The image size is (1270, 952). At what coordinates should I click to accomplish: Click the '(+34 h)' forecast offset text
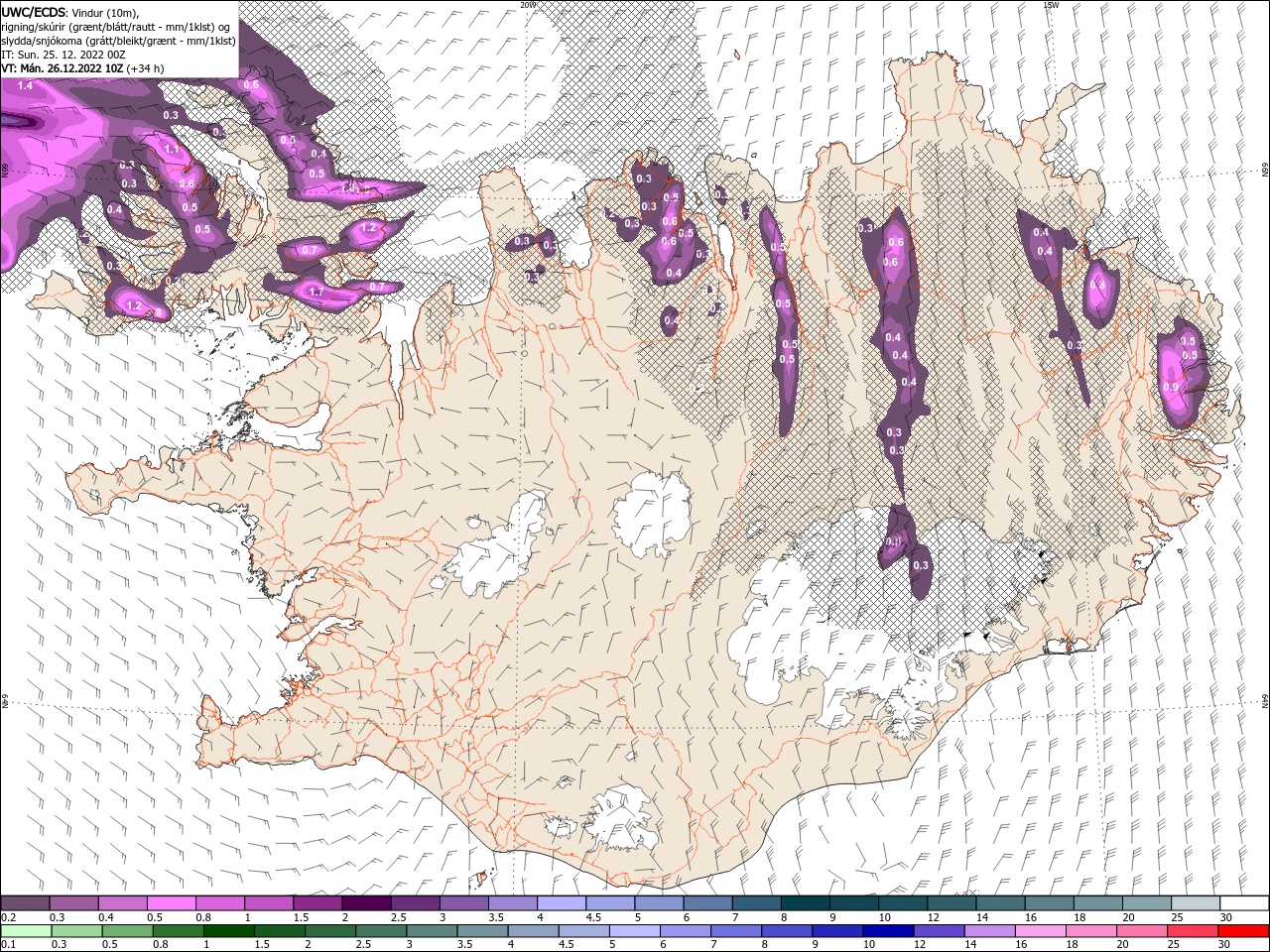[x=145, y=68]
